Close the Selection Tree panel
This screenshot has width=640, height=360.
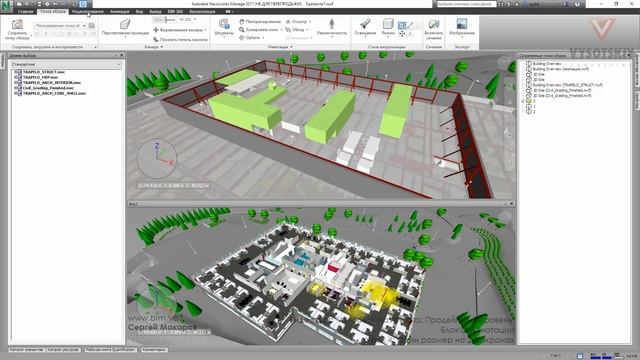tap(121, 55)
